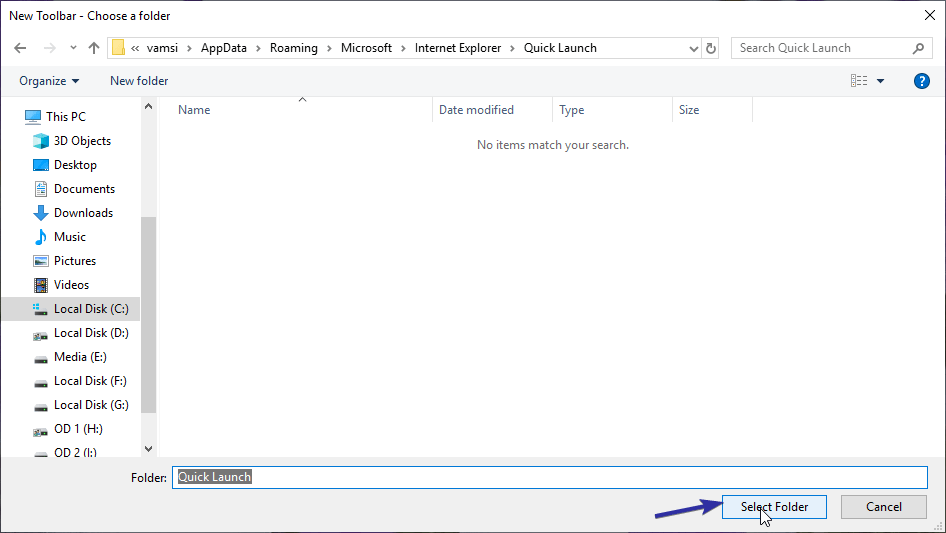Image resolution: width=946 pixels, height=533 pixels.
Task: Open the recent locations dropdown arrow
Action: pos(73,48)
